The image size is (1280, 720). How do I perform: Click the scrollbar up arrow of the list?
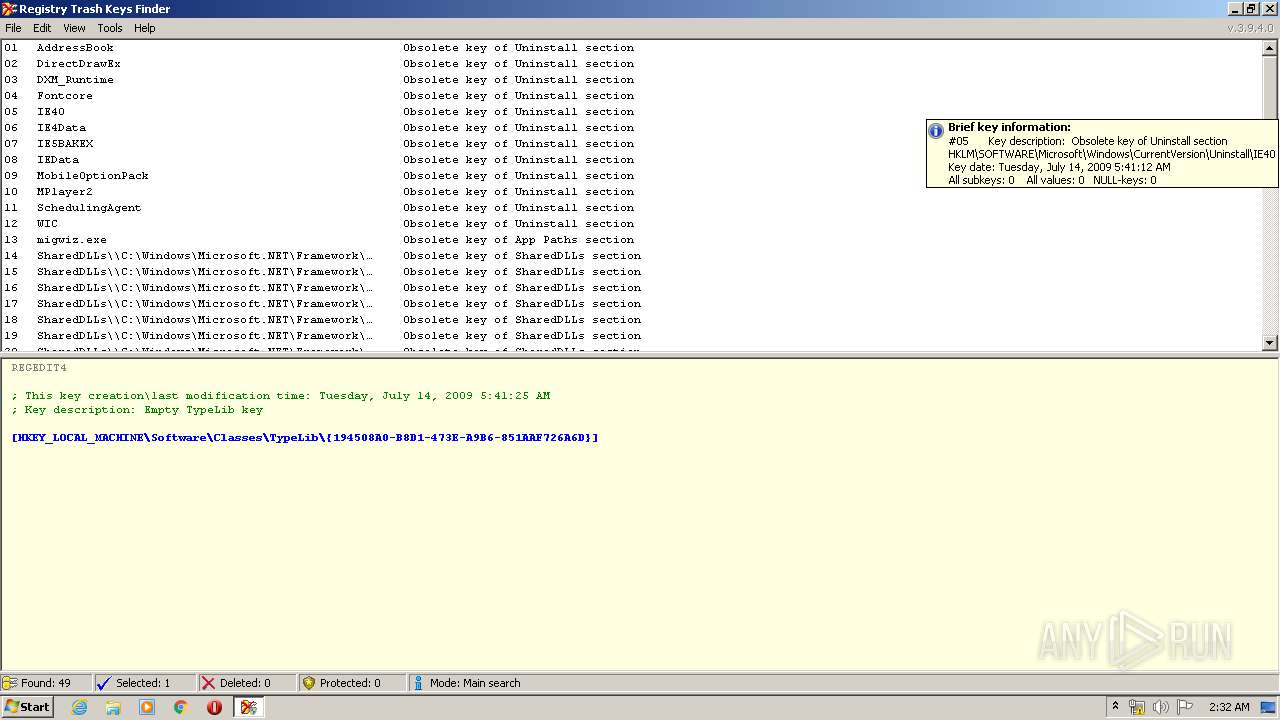coord(1270,47)
